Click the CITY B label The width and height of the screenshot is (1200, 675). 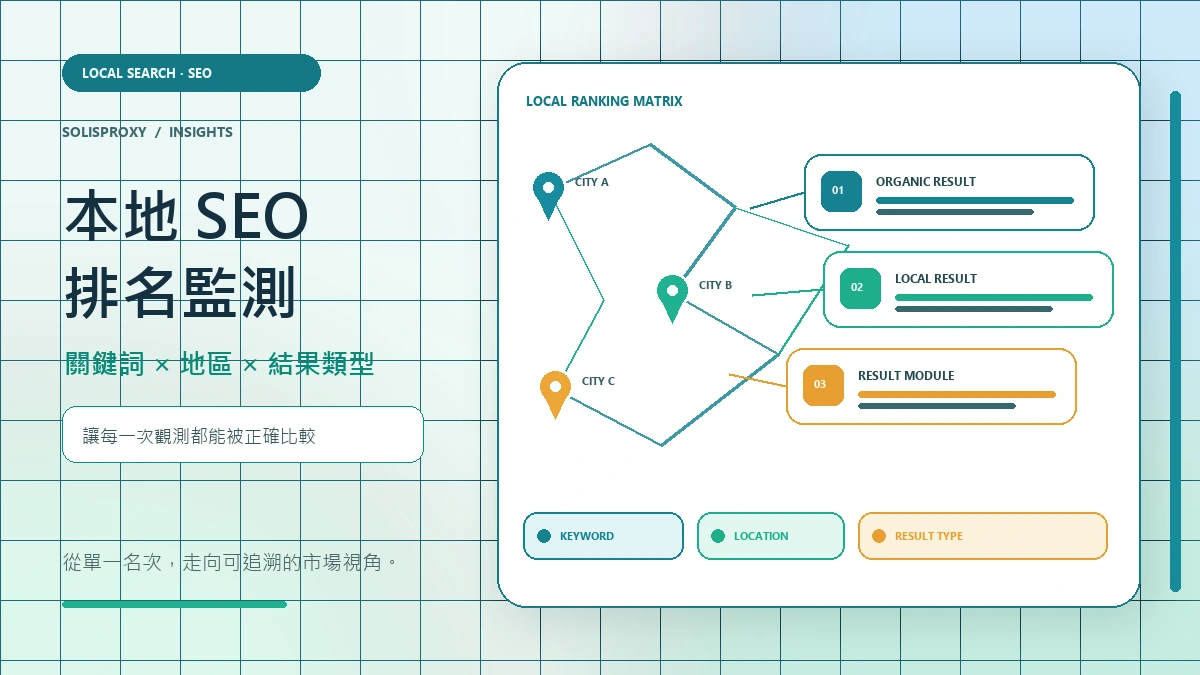pos(715,285)
